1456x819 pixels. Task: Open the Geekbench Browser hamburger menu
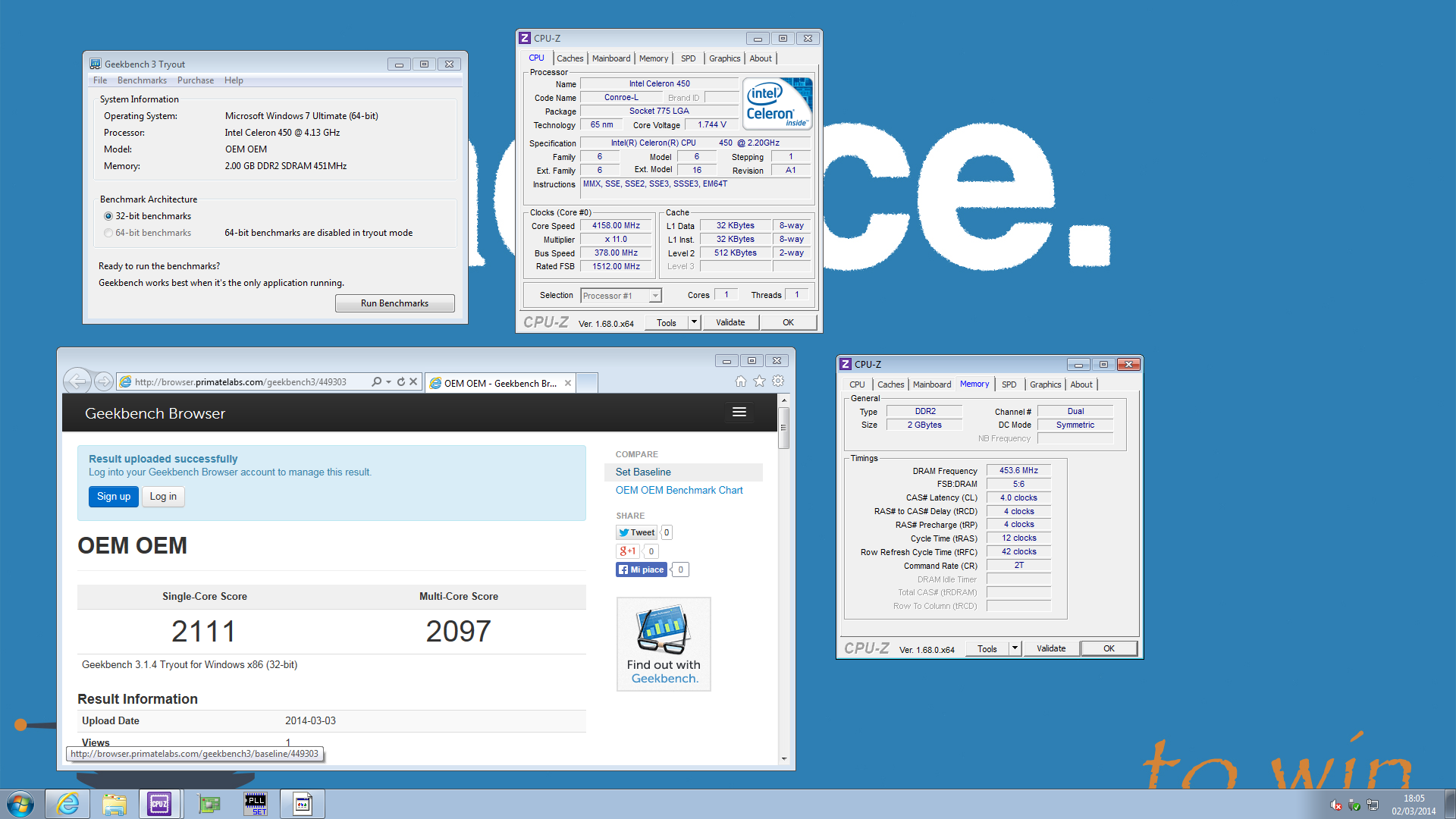tap(739, 412)
